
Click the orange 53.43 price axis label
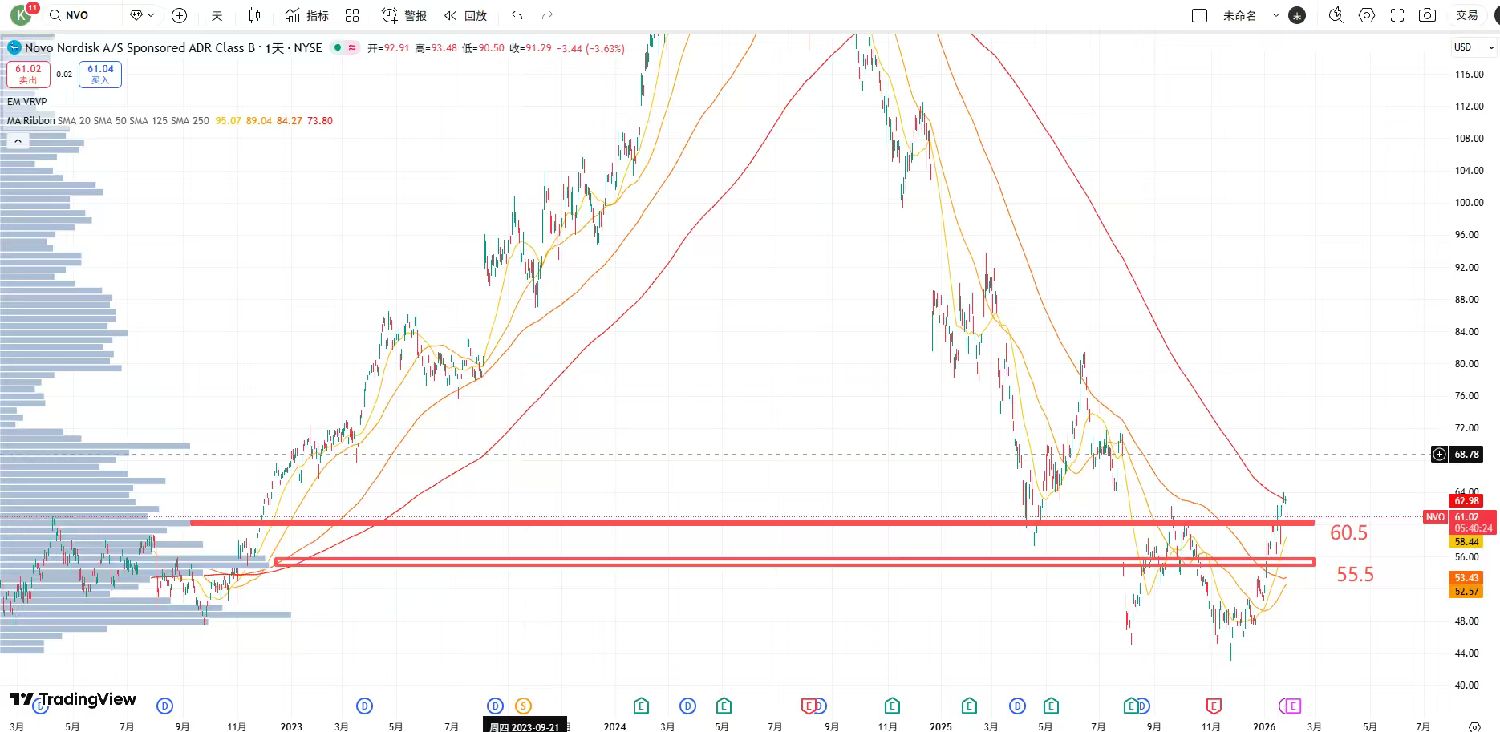coord(1467,578)
